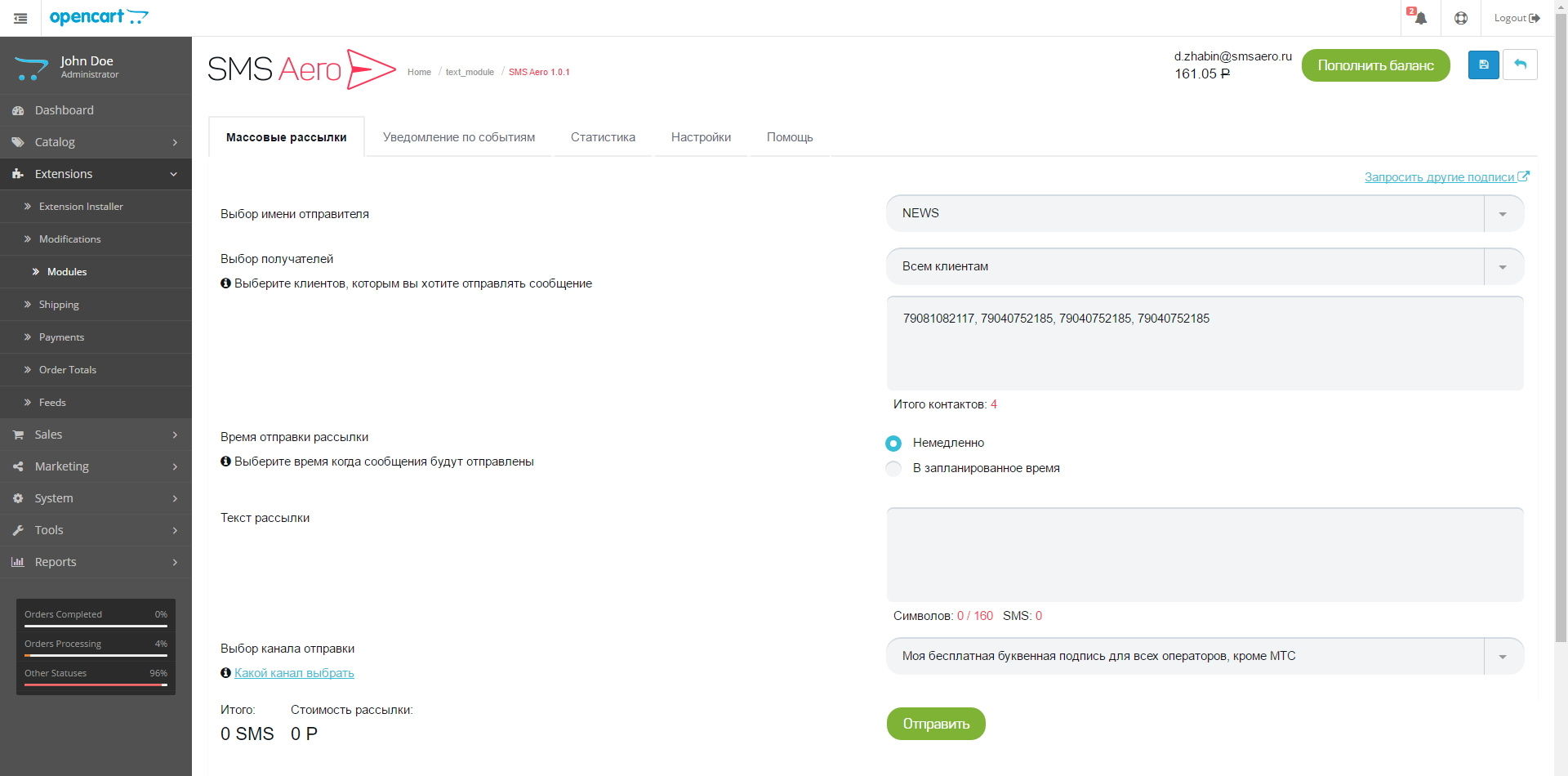Screen dimensions: 1568x776
Task: Click the phone numbers recipients text area
Action: point(1205,343)
